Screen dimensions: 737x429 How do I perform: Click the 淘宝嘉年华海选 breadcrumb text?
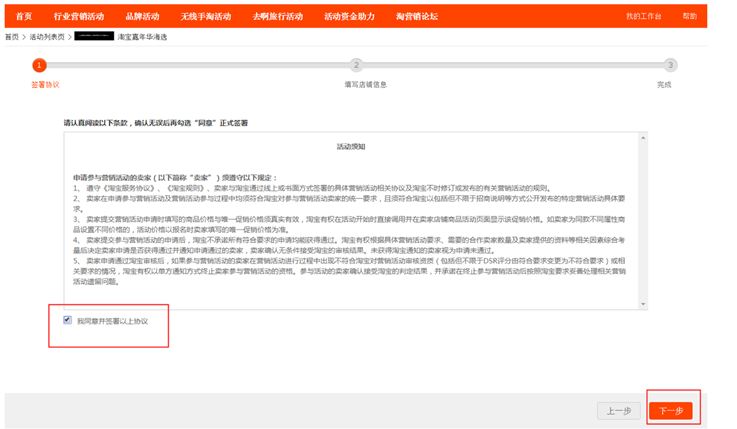pos(142,37)
